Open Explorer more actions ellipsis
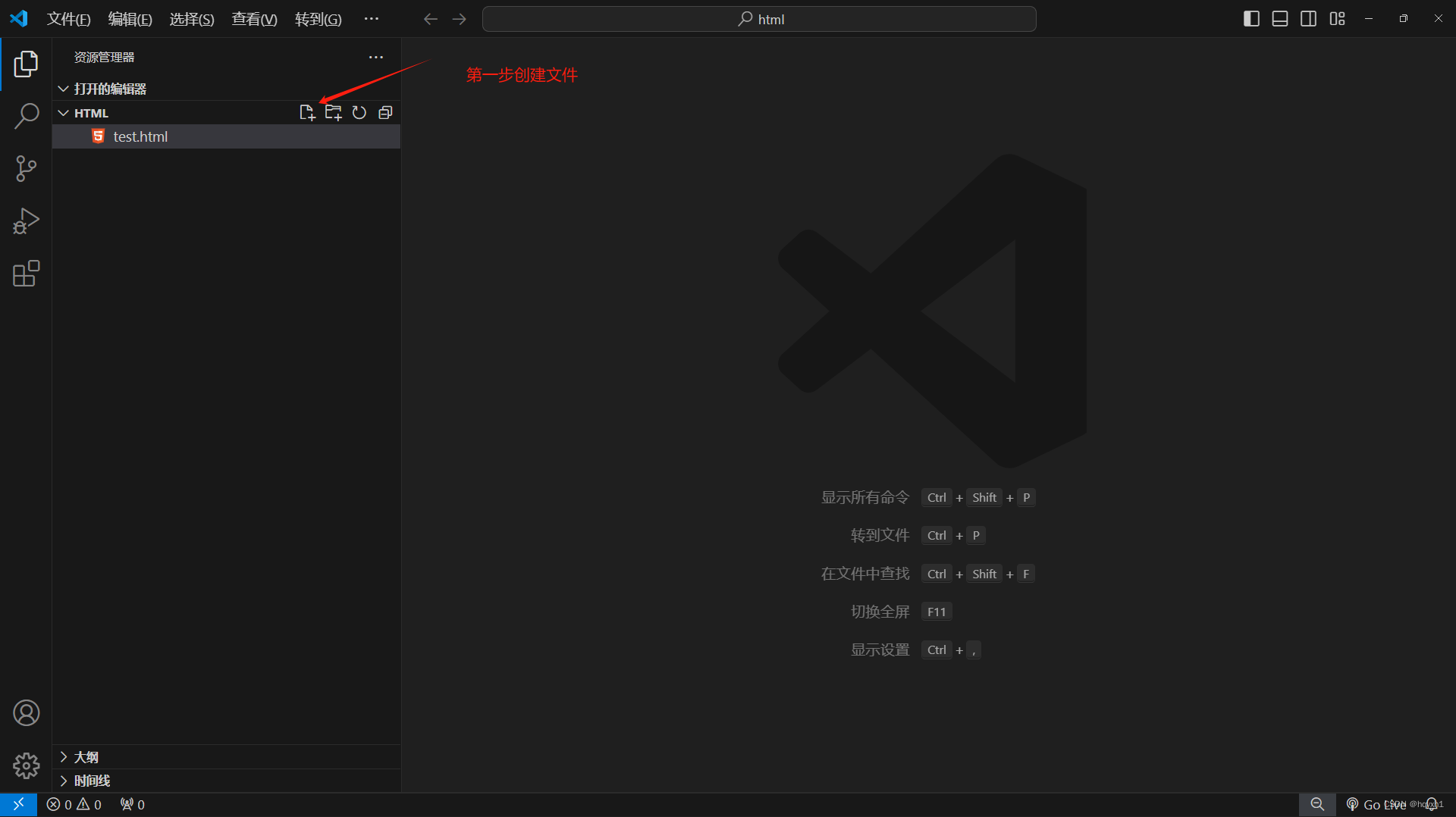 [x=376, y=58]
